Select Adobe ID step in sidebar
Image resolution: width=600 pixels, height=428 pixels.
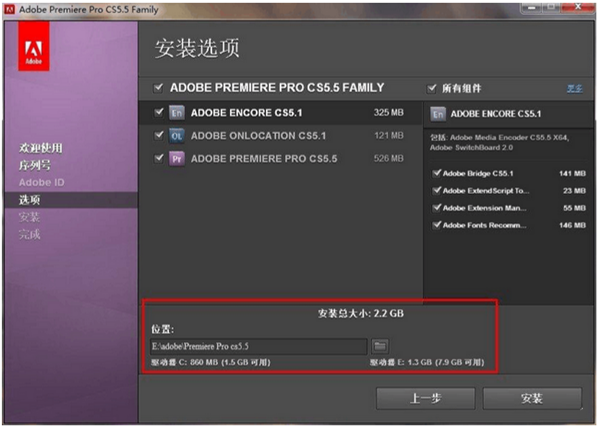(x=42, y=182)
